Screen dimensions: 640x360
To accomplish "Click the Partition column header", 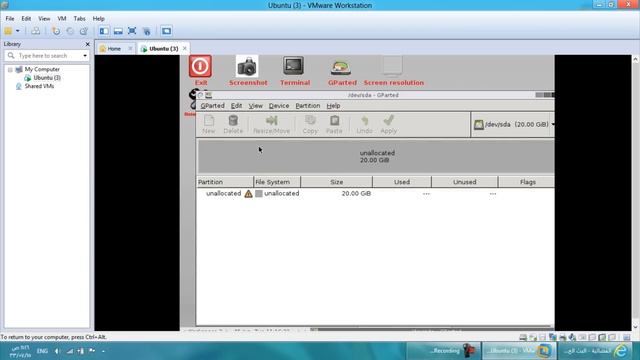I will tap(224, 182).
